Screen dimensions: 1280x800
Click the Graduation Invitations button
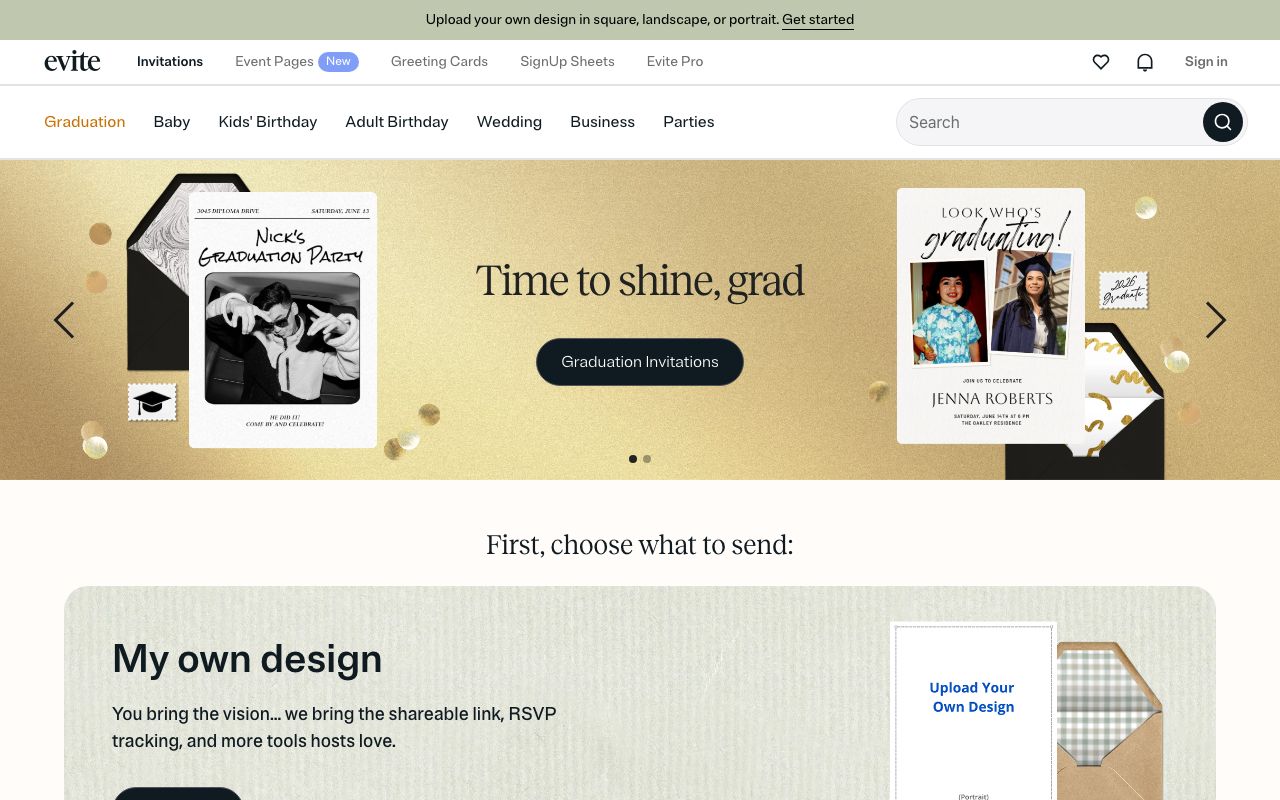pos(640,362)
